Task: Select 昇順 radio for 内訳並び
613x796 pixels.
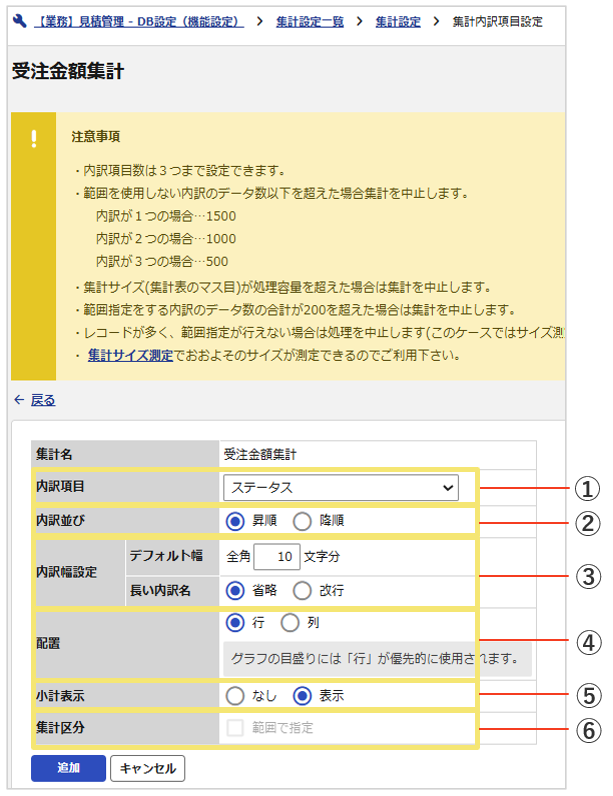Action: [x=235, y=521]
